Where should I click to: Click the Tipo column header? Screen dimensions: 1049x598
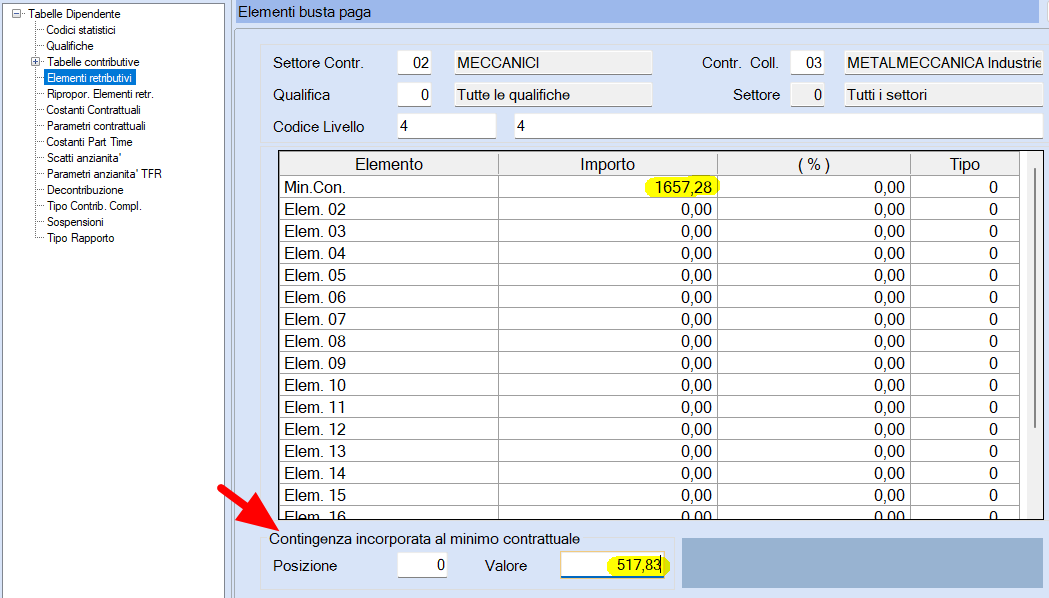(965, 165)
